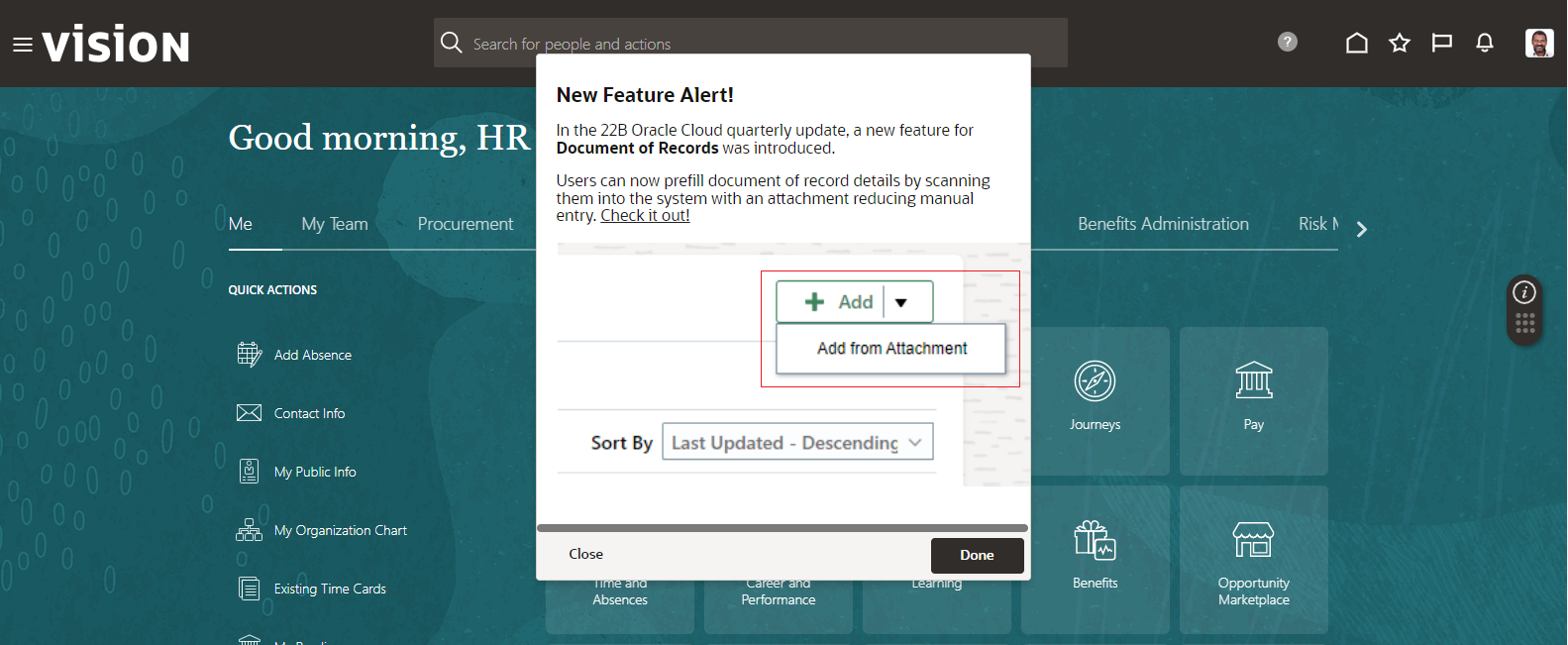Open Add Absence quick action link

(313, 355)
